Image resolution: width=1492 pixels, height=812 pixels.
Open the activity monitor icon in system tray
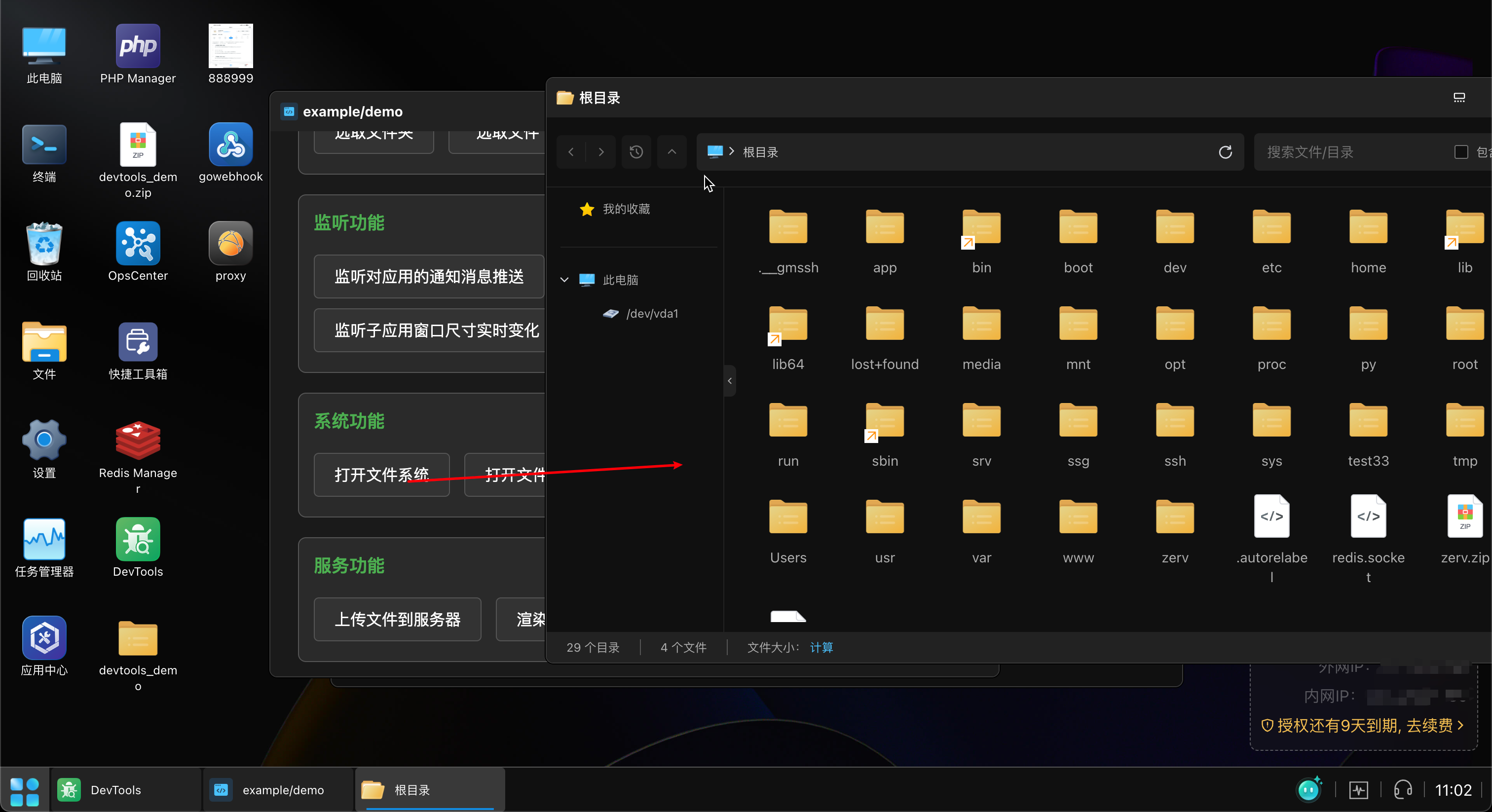coord(1358,789)
